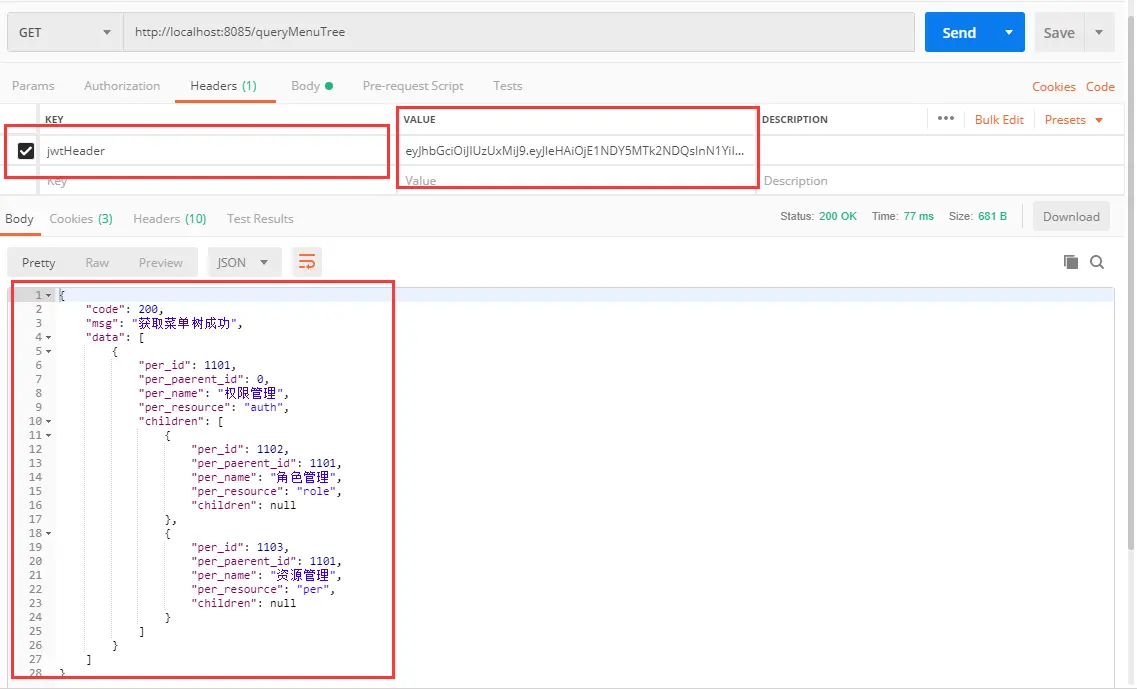Toggle line wrap icon
The height and width of the screenshot is (689, 1137).
pyautogui.click(x=307, y=262)
